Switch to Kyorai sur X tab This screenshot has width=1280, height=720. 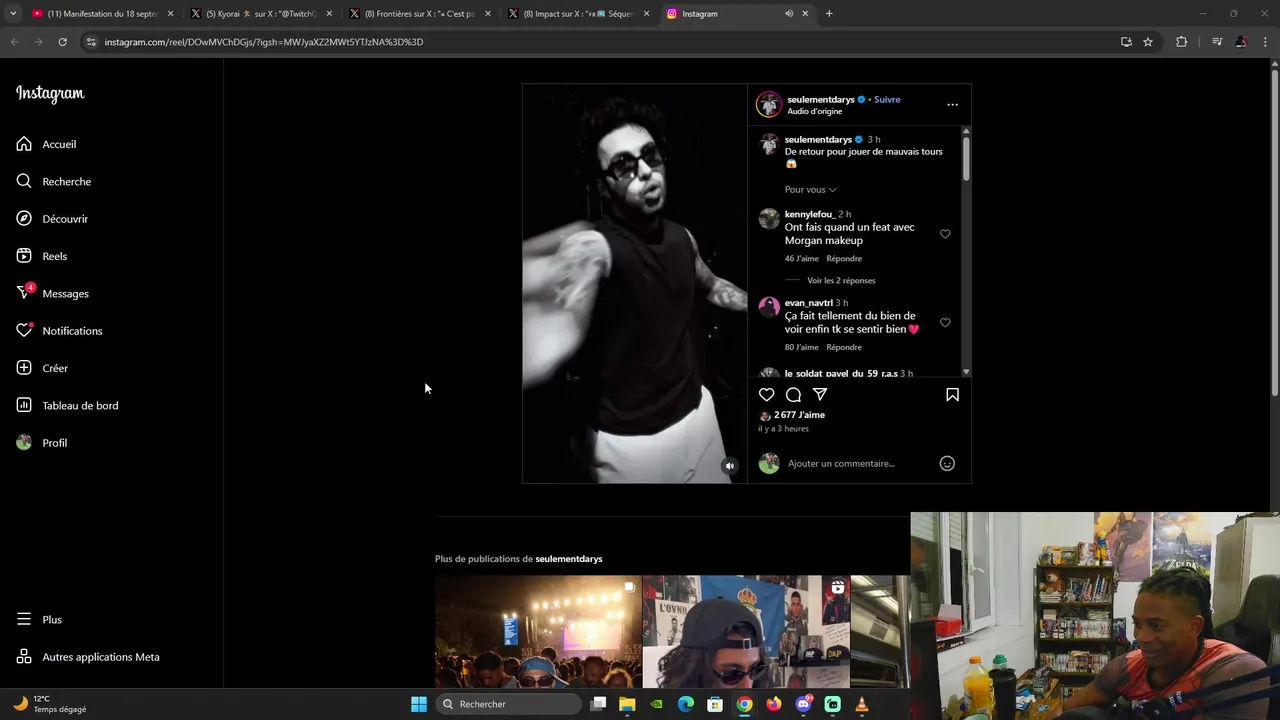[261, 14]
